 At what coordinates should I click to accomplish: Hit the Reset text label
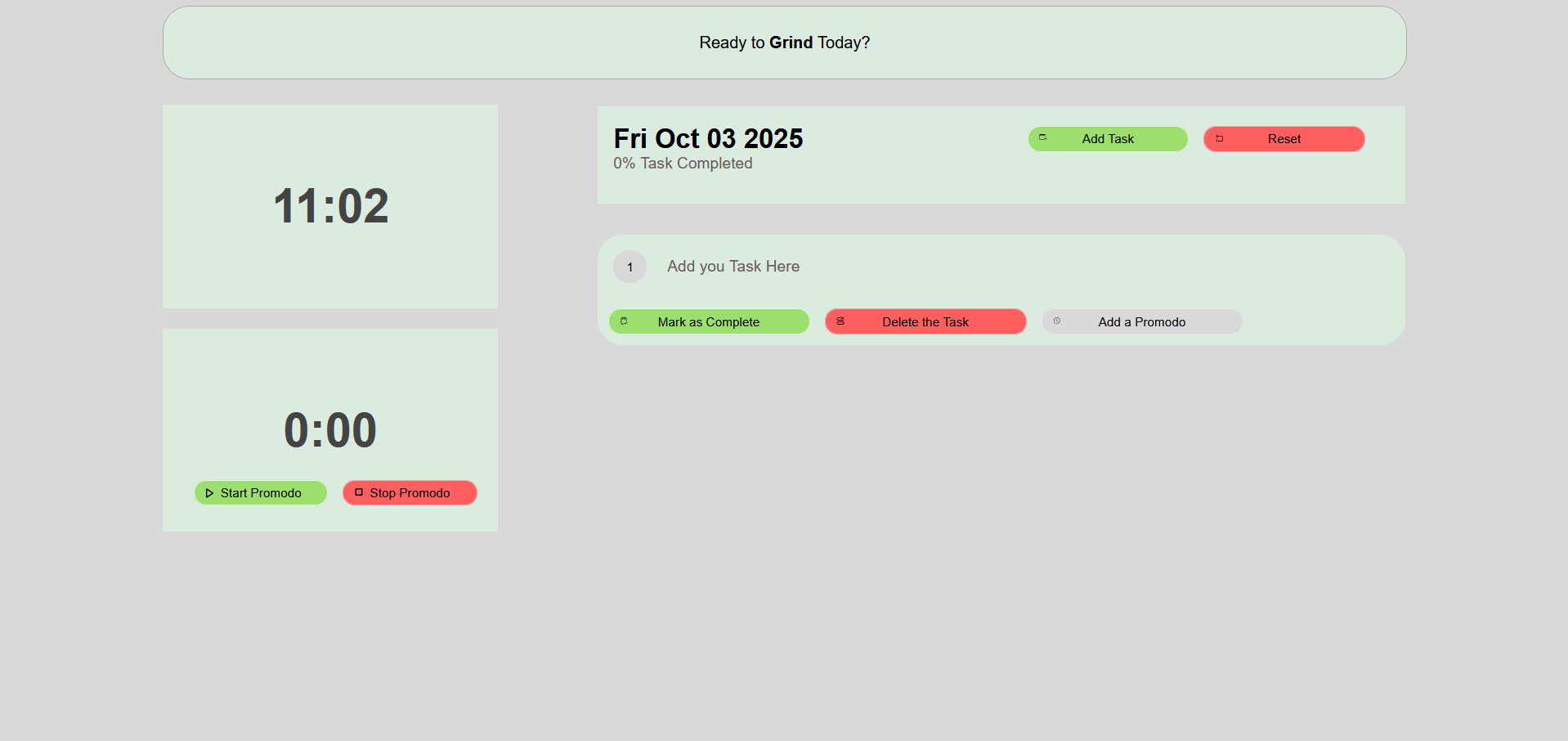[1284, 139]
